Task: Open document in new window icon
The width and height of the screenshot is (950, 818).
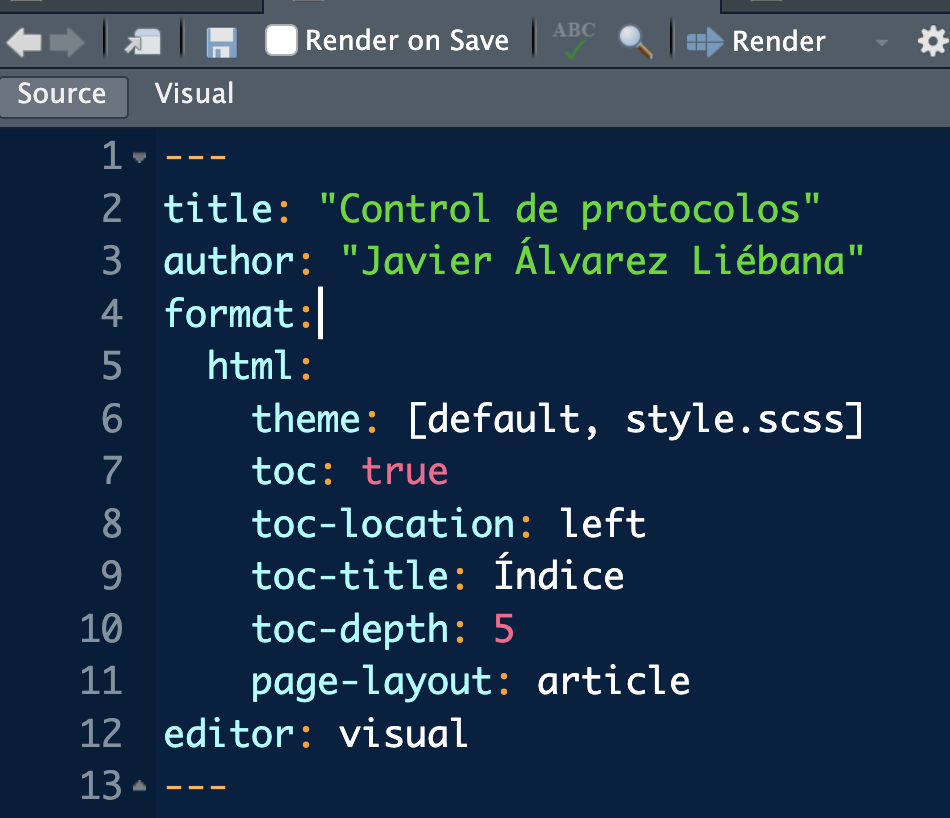Action: pyautogui.click(x=143, y=42)
